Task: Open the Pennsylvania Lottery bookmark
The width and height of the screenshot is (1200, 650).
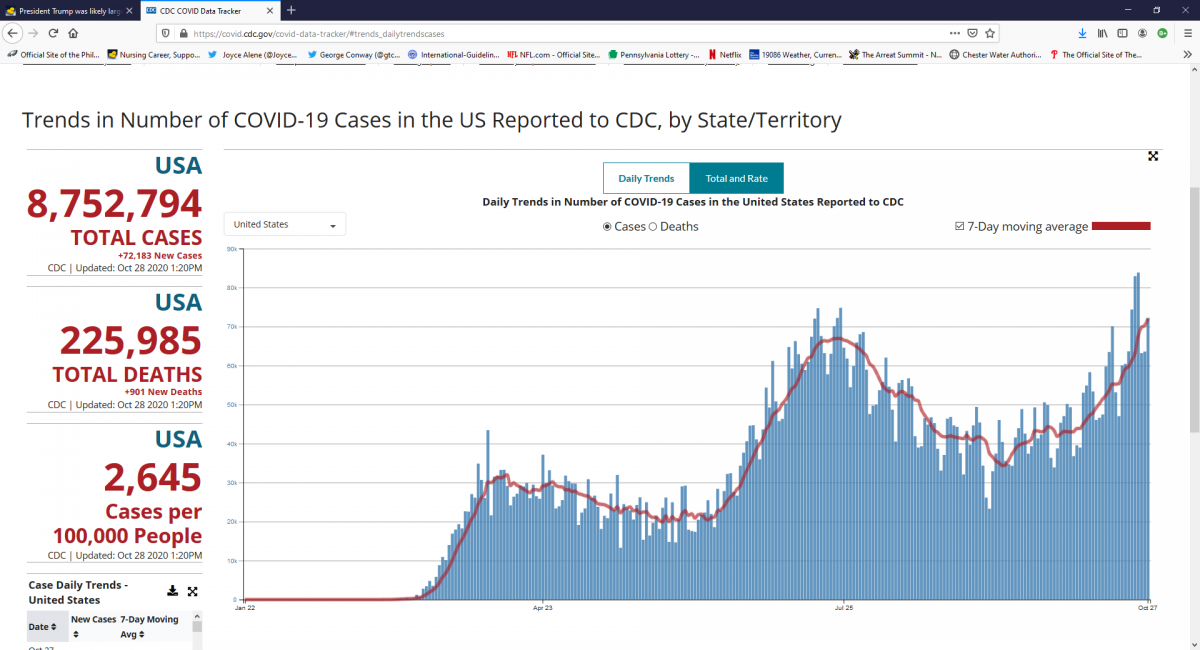Action: 654,55
